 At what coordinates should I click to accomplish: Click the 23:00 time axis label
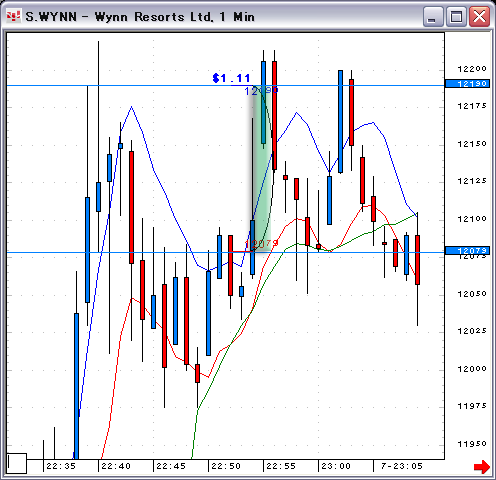coord(336,466)
